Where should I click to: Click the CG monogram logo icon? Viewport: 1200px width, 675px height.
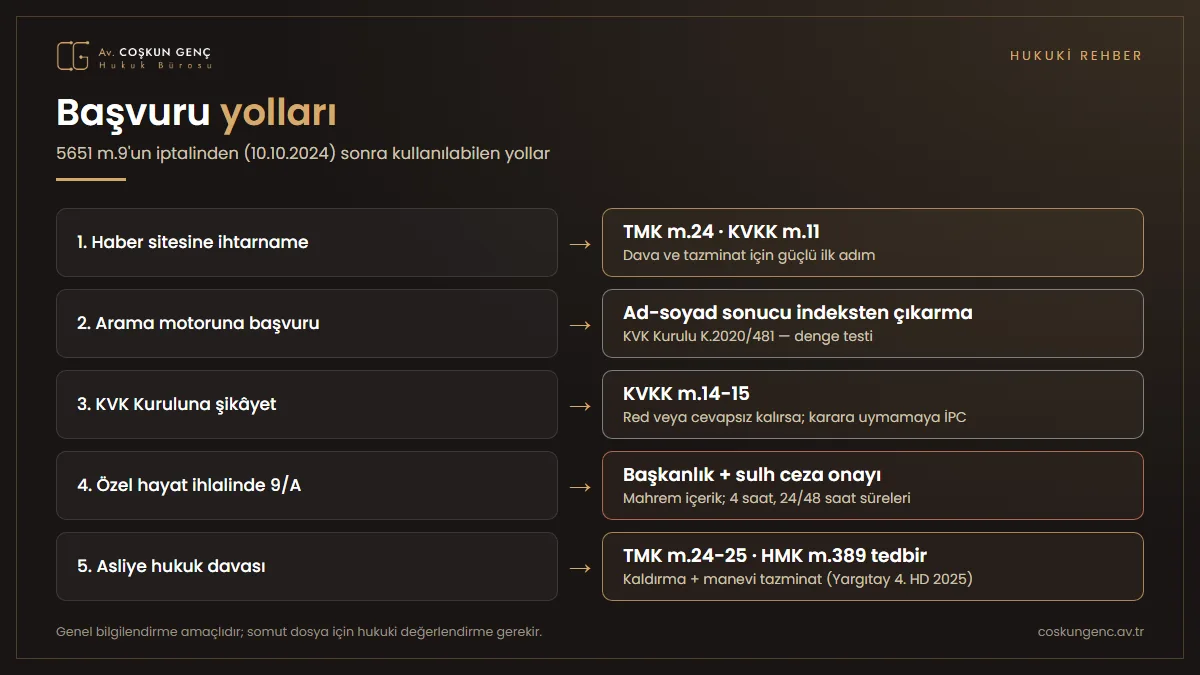click(x=73, y=56)
